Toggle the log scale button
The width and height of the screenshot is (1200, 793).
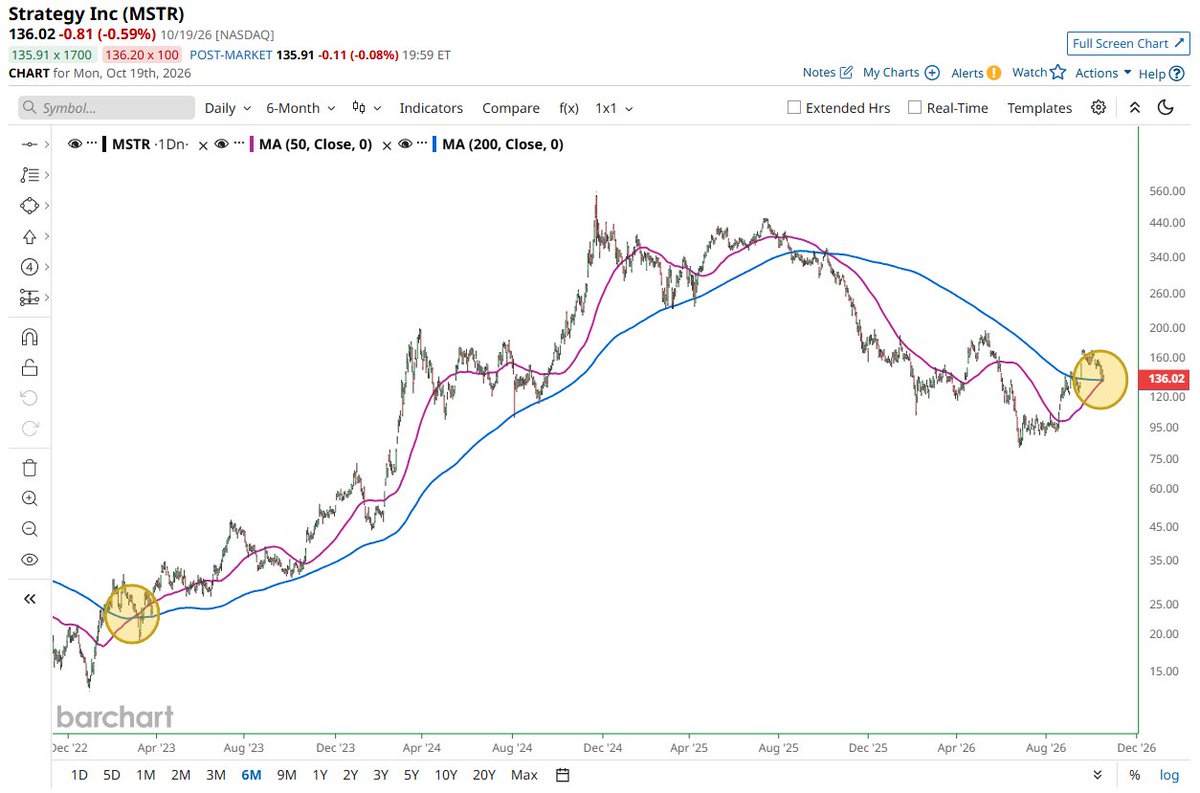coord(1169,775)
